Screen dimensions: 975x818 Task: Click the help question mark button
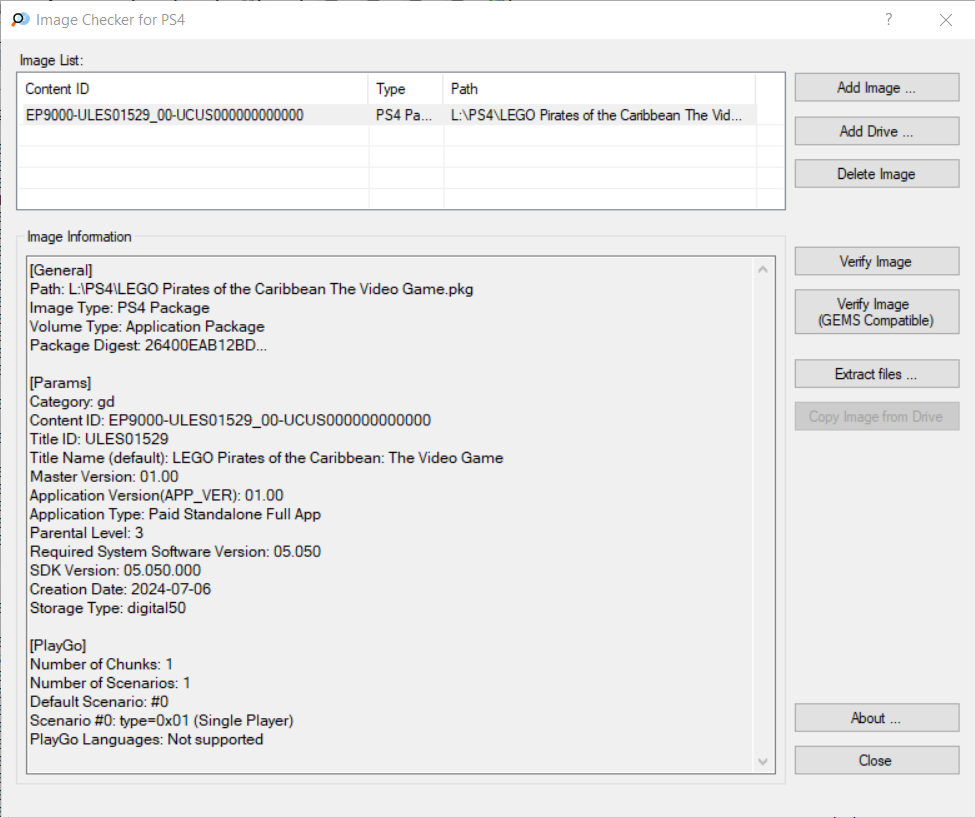coord(889,19)
